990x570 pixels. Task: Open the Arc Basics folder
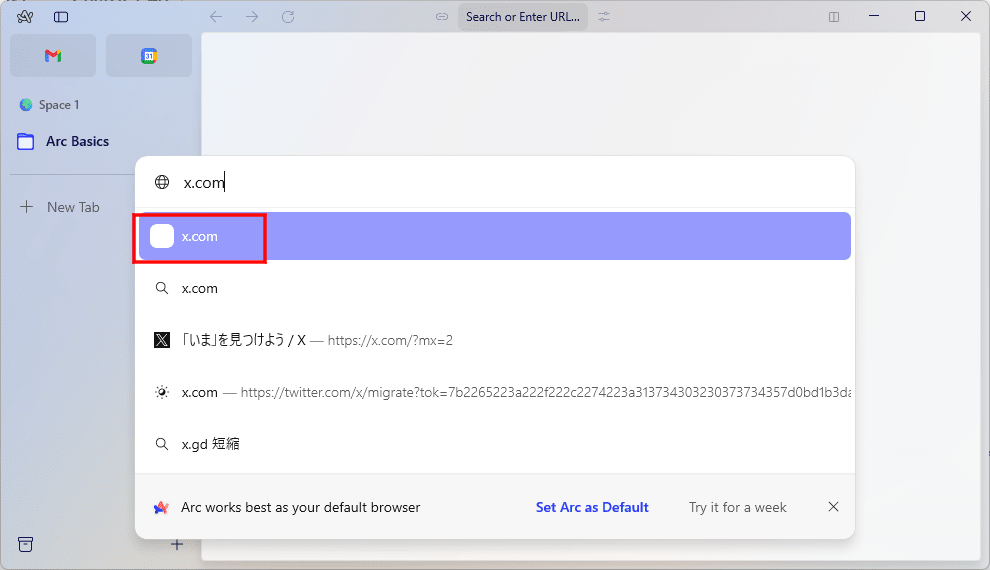pyautogui.click(x=63, y=141)
